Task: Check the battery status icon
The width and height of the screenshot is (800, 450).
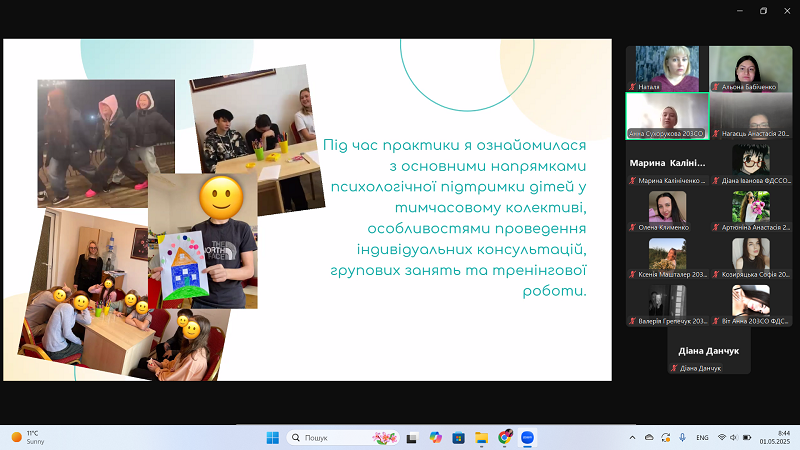Action: (747, 438)
